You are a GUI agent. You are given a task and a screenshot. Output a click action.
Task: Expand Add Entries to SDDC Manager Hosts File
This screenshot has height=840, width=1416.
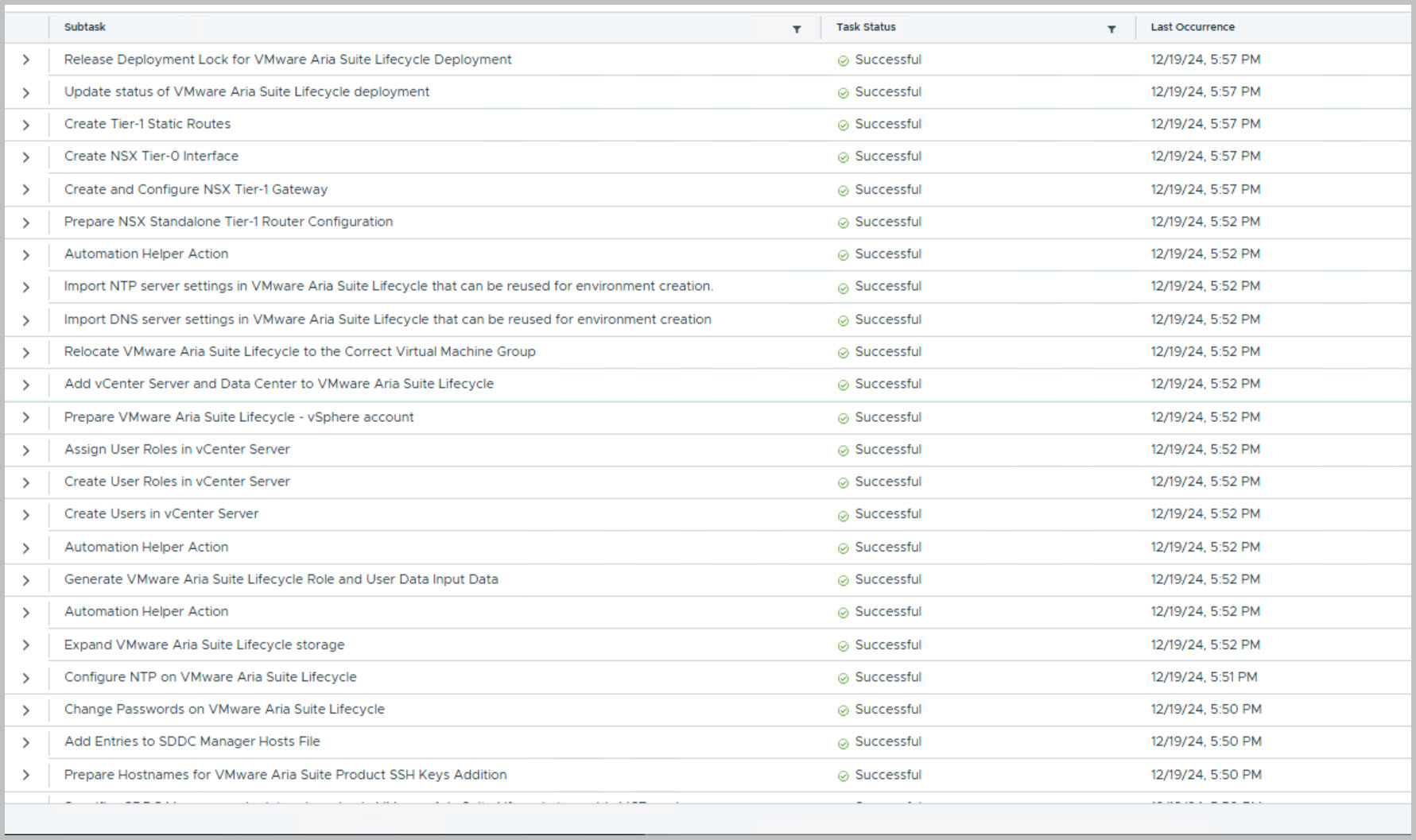(x=26, y=743)
